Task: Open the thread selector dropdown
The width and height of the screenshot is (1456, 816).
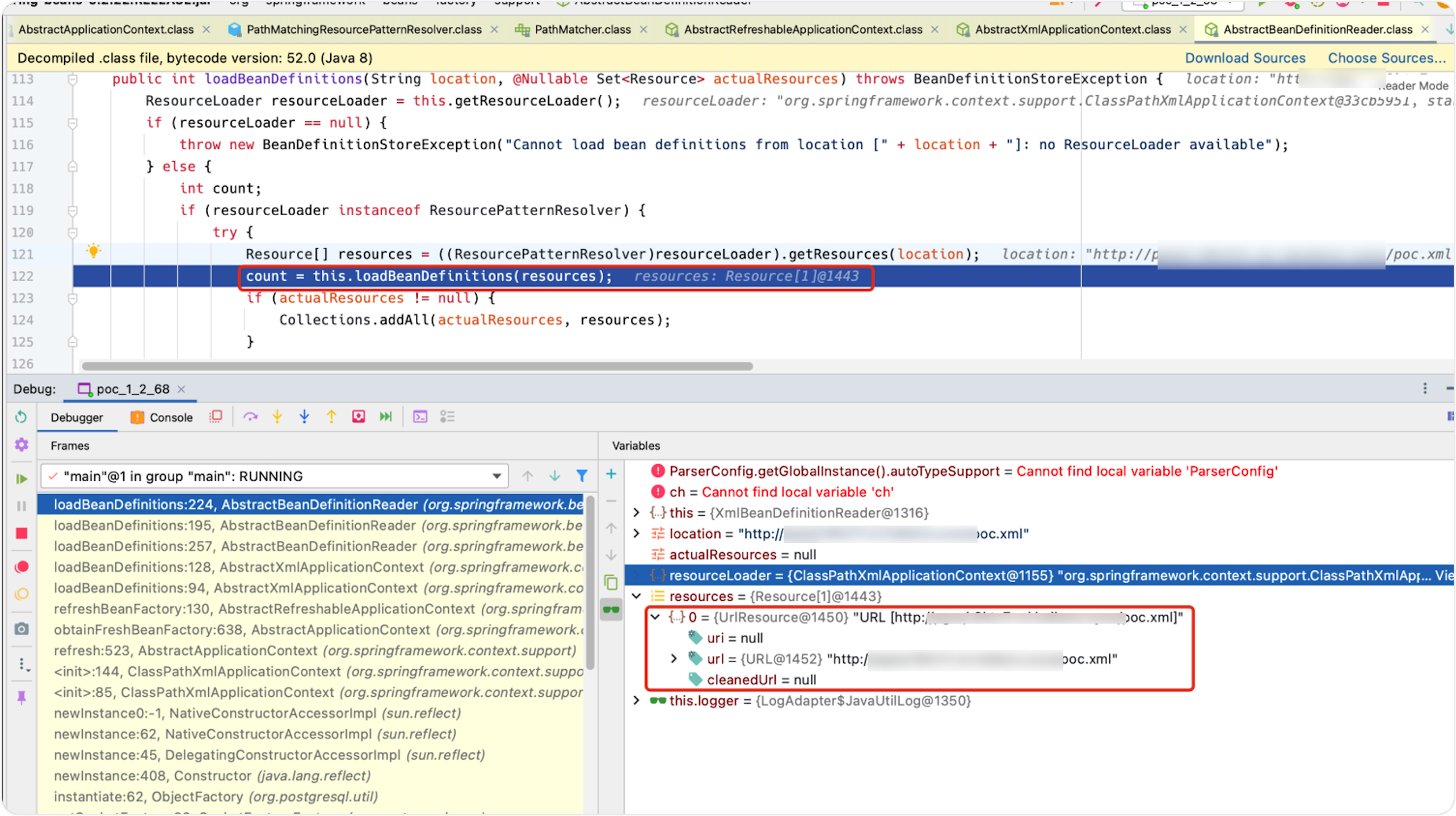Action: (x=274, y=476)
